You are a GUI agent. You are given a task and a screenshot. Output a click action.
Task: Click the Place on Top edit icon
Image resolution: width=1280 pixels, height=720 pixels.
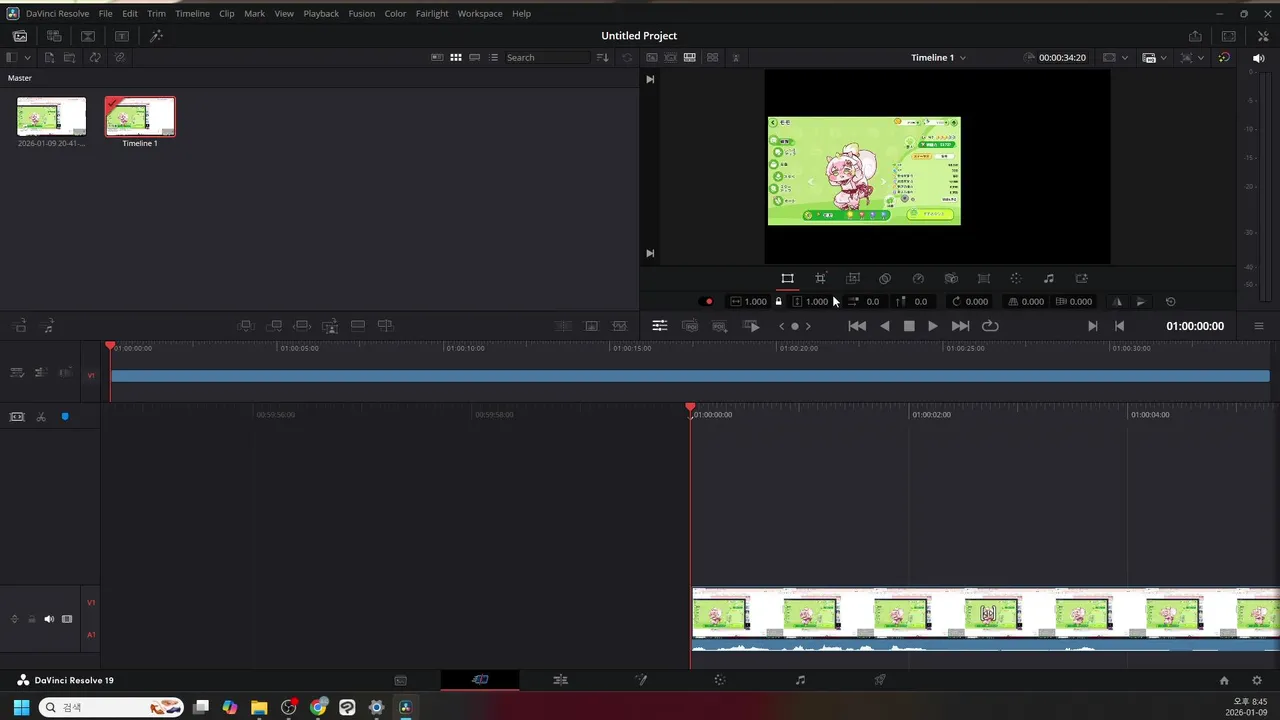358,326
